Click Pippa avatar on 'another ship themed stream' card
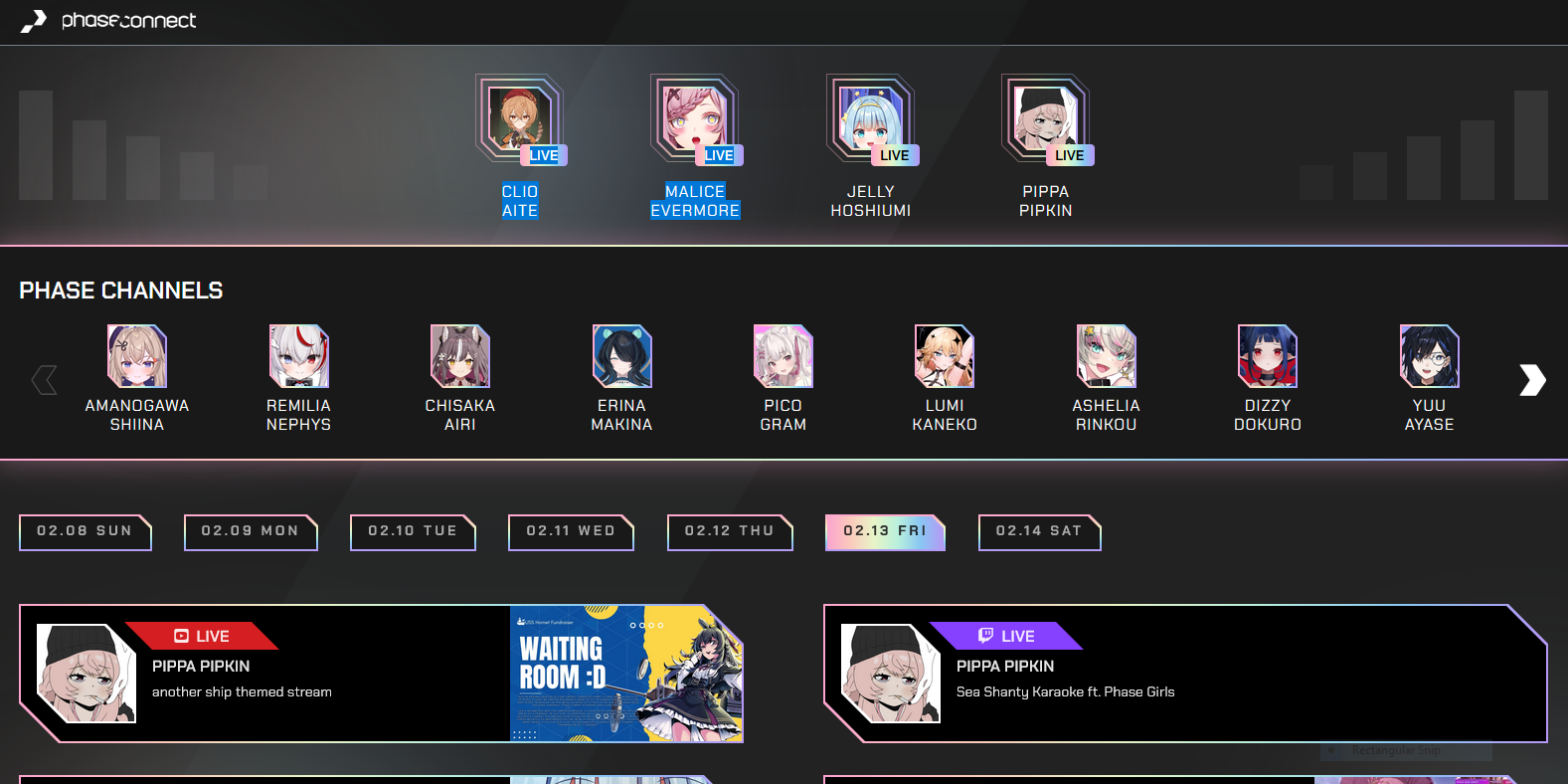This screenshot has height=784, width=1568. pos(87,674)
